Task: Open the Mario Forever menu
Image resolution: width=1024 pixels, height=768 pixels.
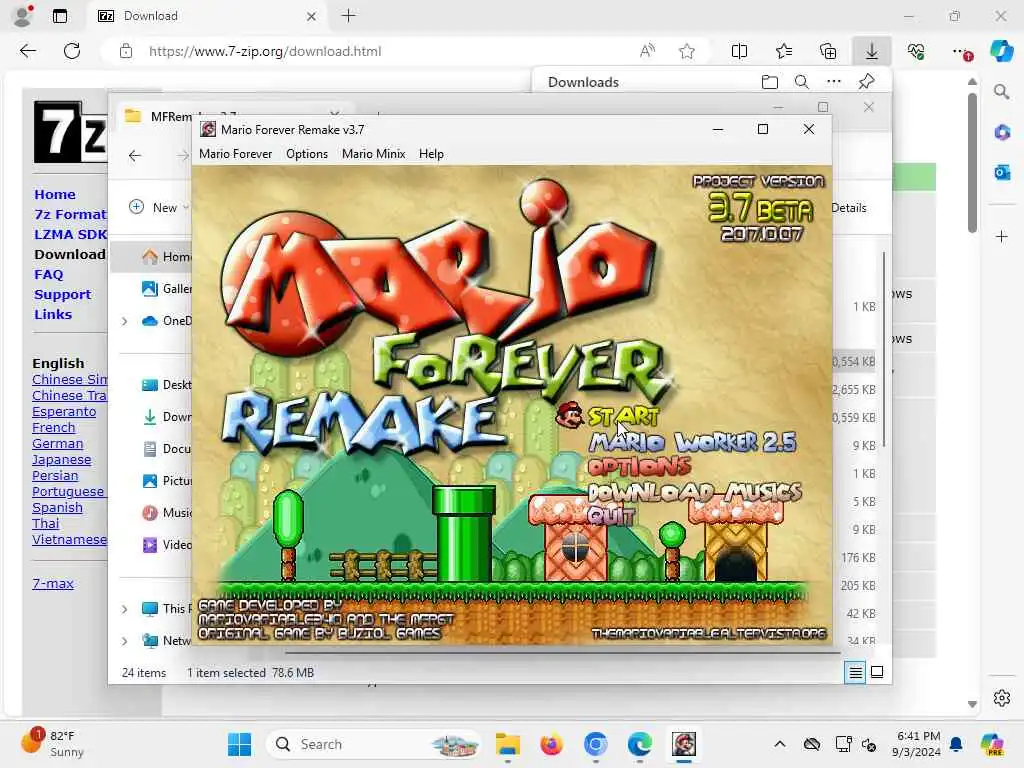Action: pyautogui.click(x=235, y=153)
